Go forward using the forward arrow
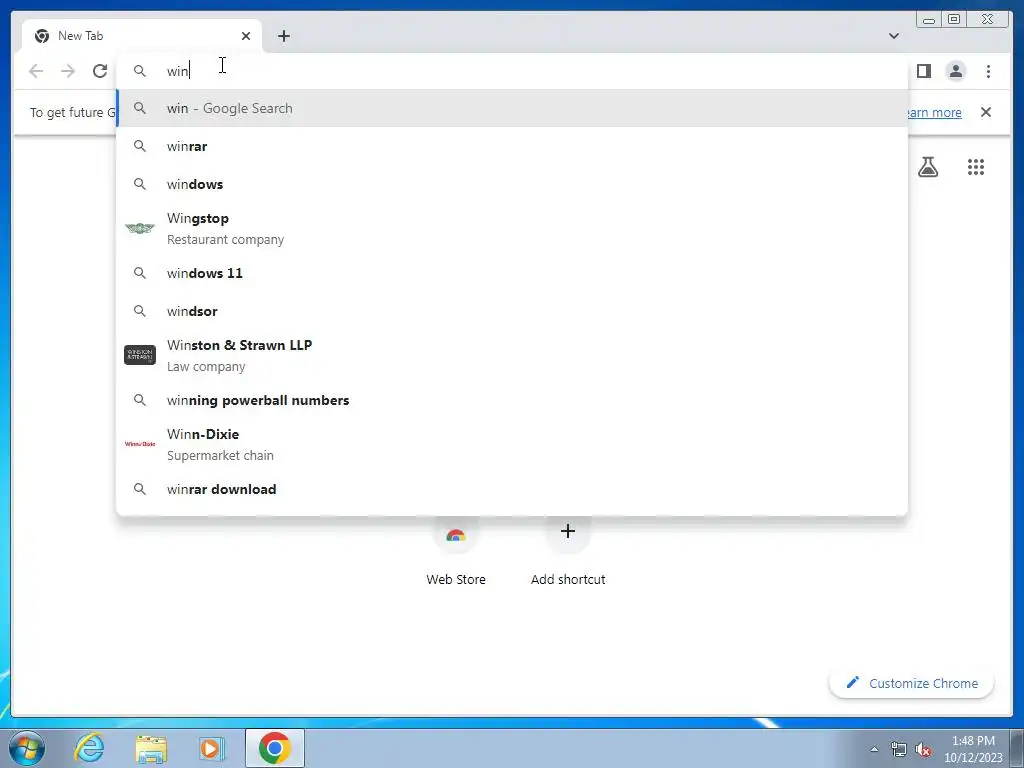This screenshot has height=768, width=1024. coord(68,71)
